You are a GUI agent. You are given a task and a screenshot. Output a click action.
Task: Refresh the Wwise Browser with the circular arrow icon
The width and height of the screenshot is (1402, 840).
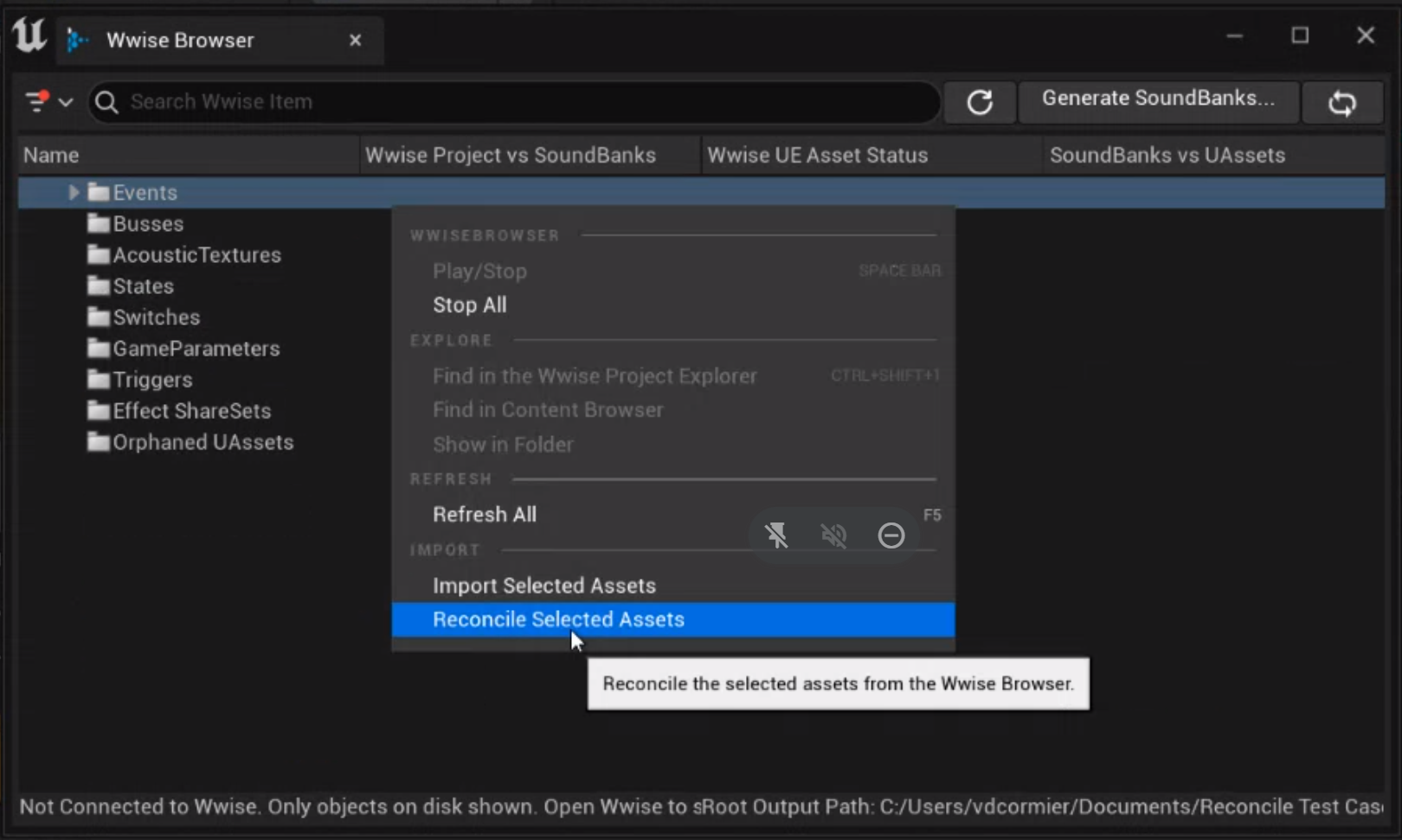[x=979, y=102]
